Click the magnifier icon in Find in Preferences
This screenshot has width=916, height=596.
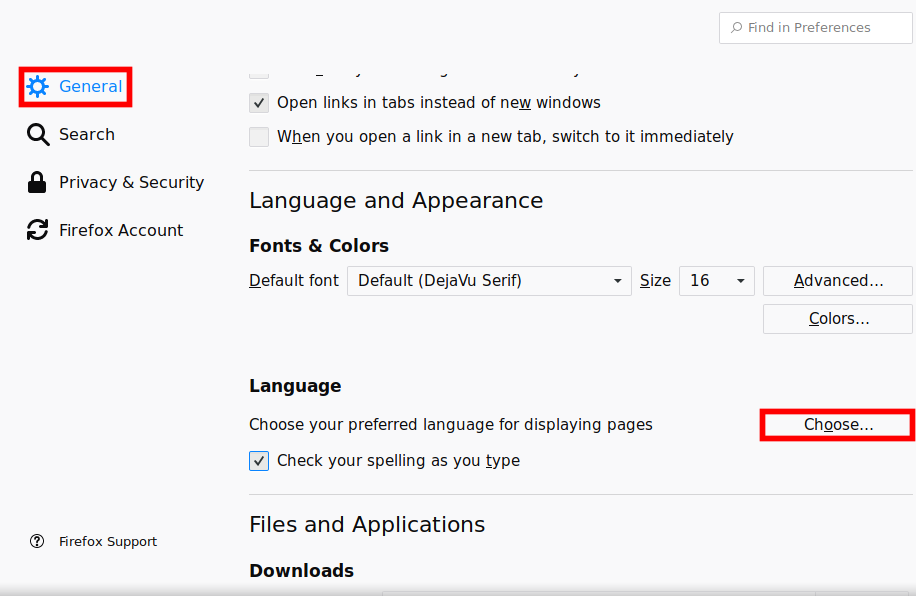click(x=737, y=28)
